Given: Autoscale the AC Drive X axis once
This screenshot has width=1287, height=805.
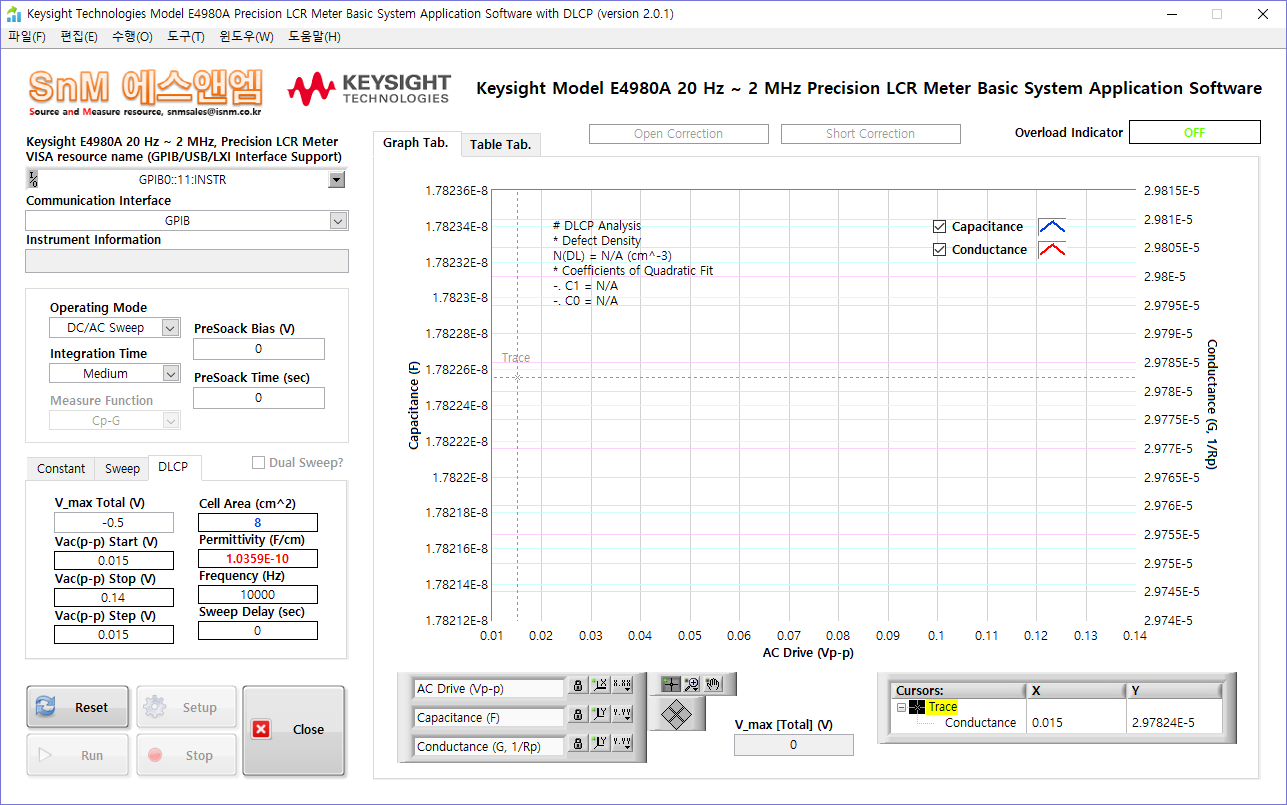Looking at the screenshot, I should click(600, 686).
